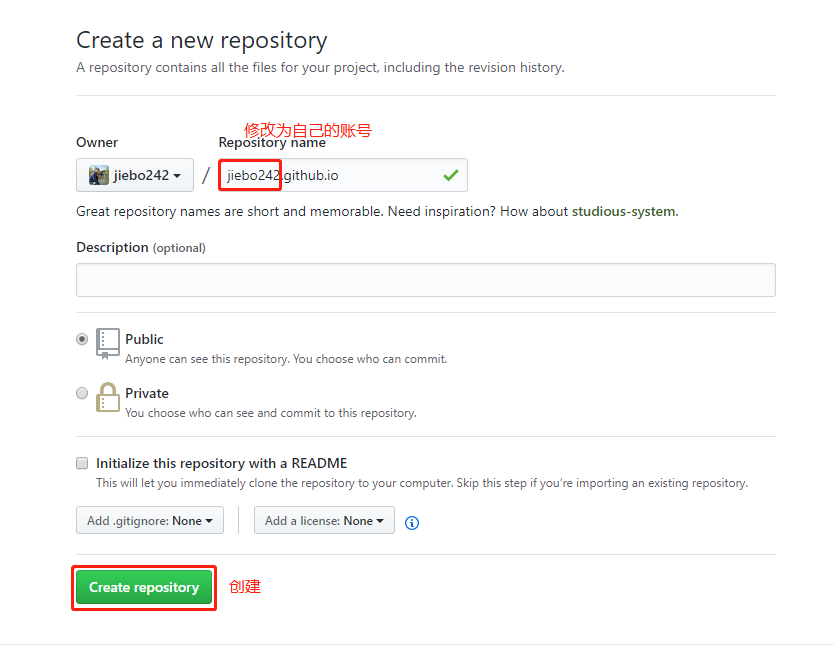
Task: Click the green checkmark in the repository name field
Action: tap(451, 175)
